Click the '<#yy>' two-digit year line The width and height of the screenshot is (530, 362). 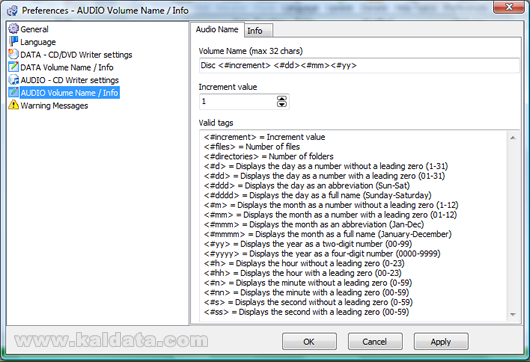coord(308,244)
